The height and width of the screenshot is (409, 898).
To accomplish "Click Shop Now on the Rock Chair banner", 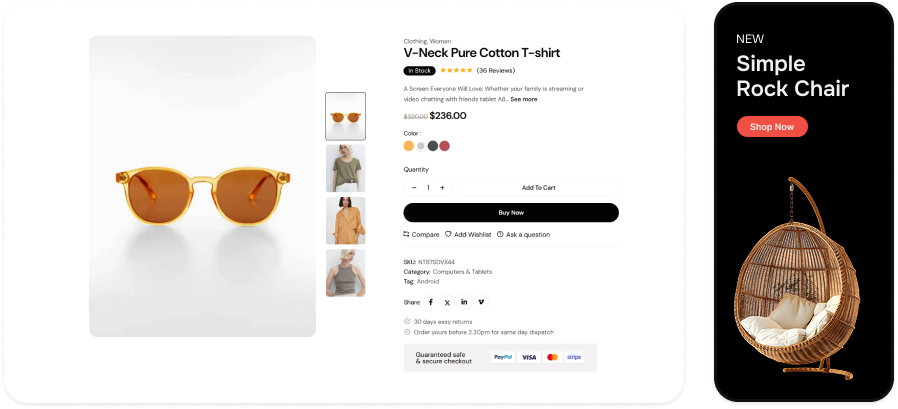I will (772, 127).
